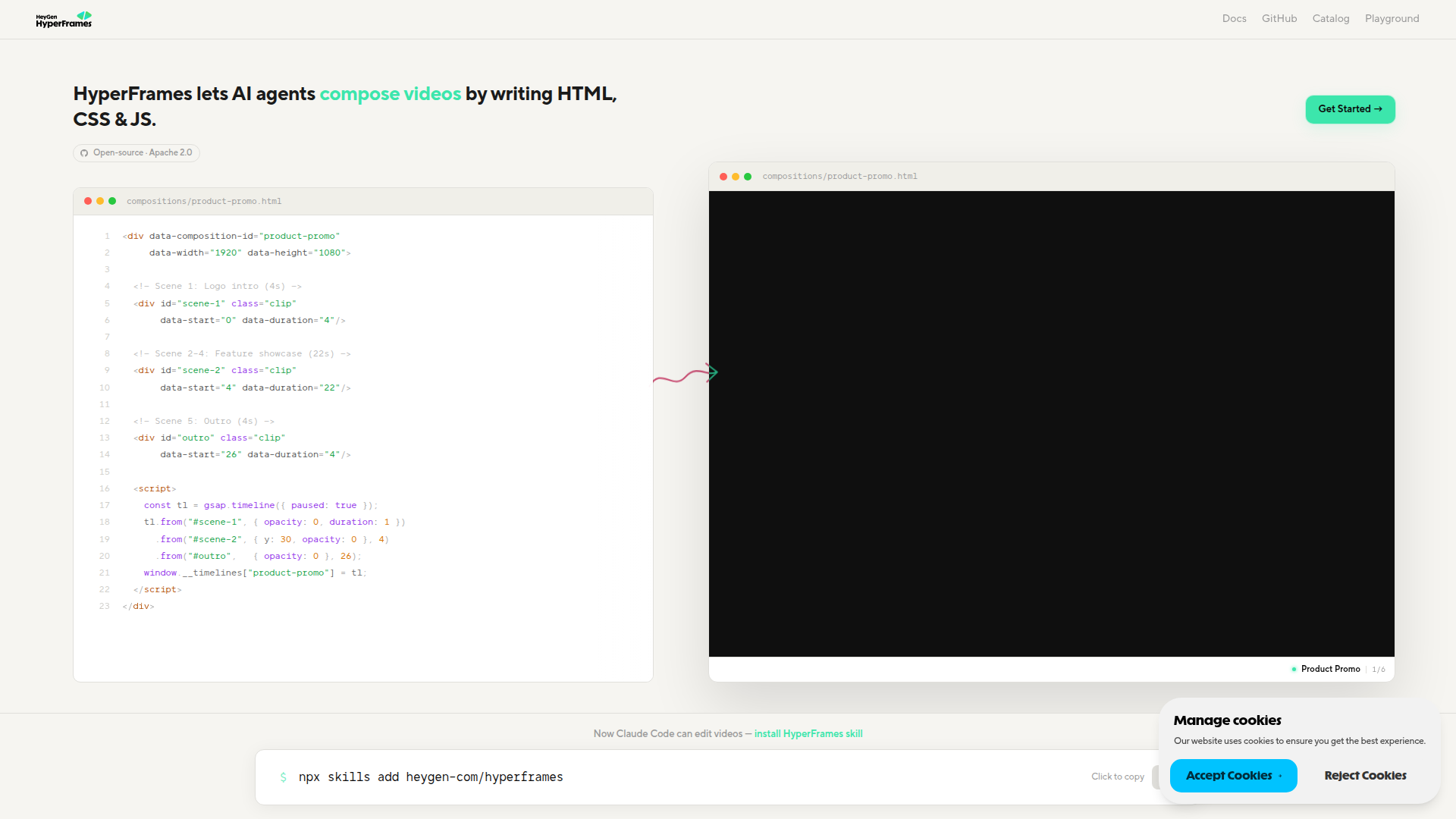Click the GitHub icon in the Open-source badge
This screenshot has width=1456, height=819.
[x=84, y=153]
